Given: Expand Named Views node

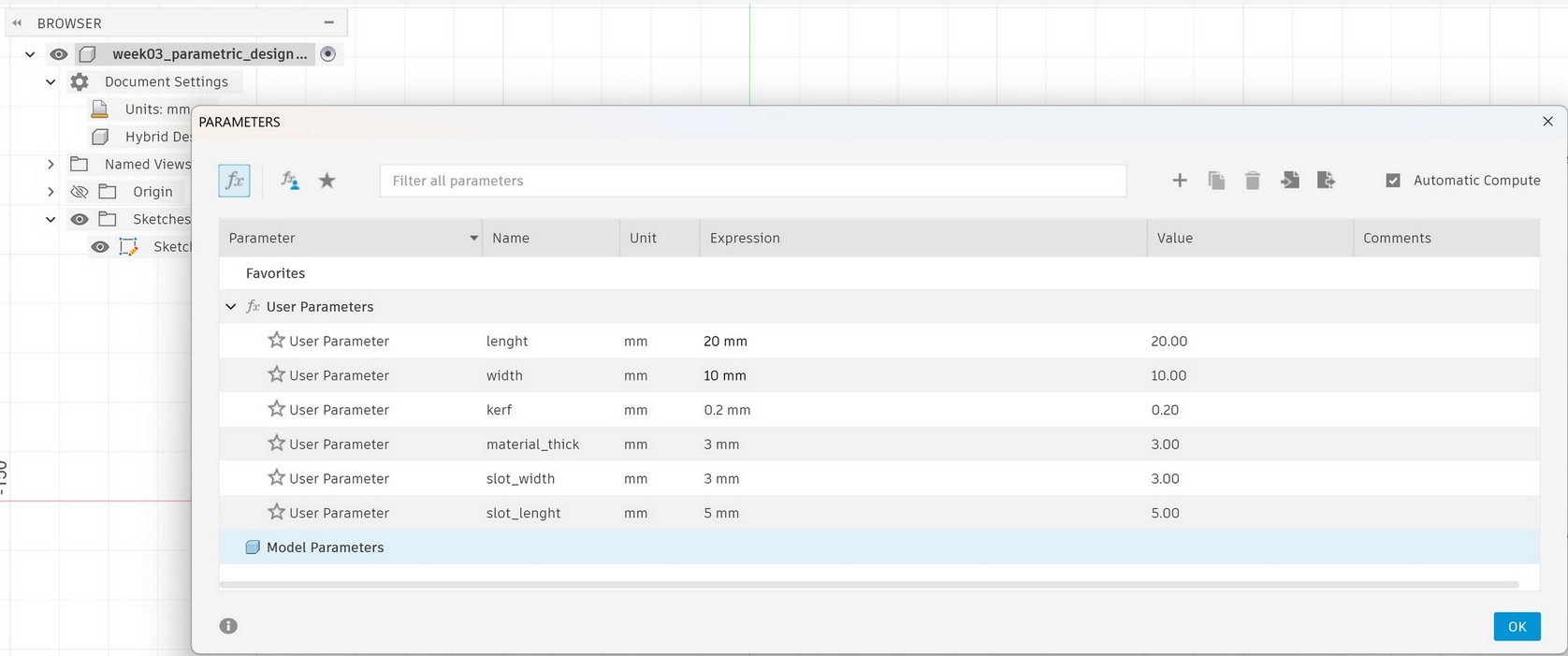Looking at the screenshot, I should tap(51, 164).
